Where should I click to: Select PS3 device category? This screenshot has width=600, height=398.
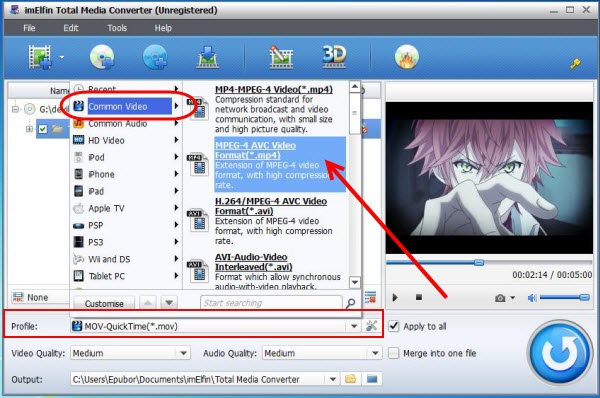click(126, 242)
